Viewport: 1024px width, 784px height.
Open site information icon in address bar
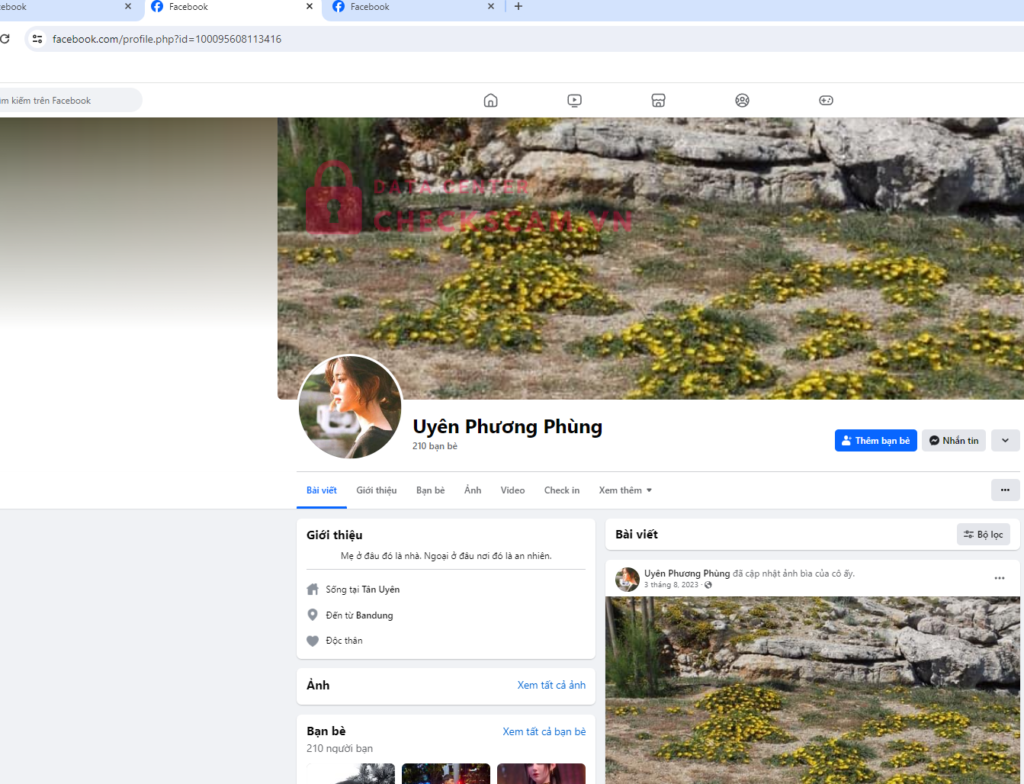[37, 39]
